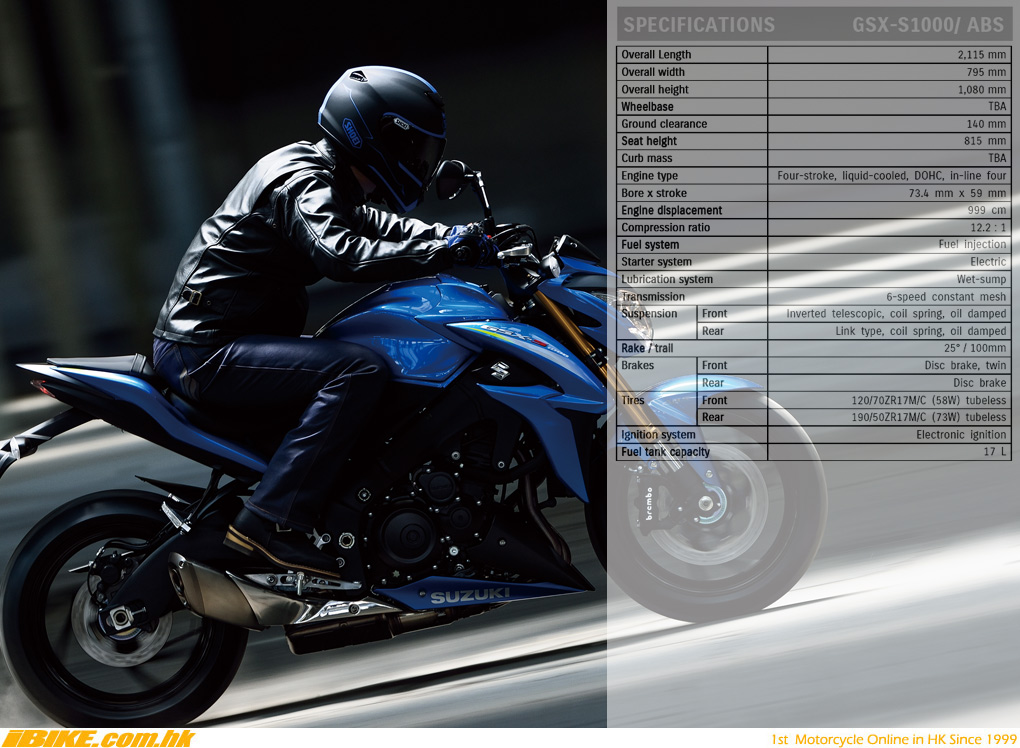The image size is (1020, 748).
Task: Click the Wet-sump value
Action: [981, 279]
